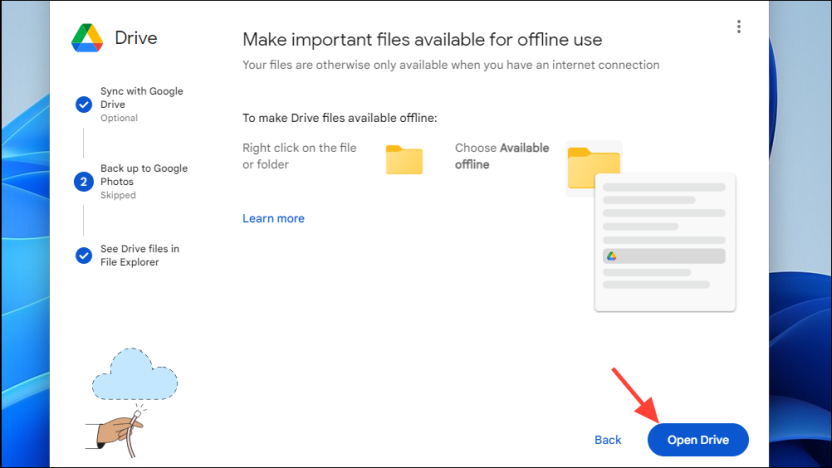Click the Open Drive button
The width and height of the screenshot is (832, 468).
click(698, 439)
